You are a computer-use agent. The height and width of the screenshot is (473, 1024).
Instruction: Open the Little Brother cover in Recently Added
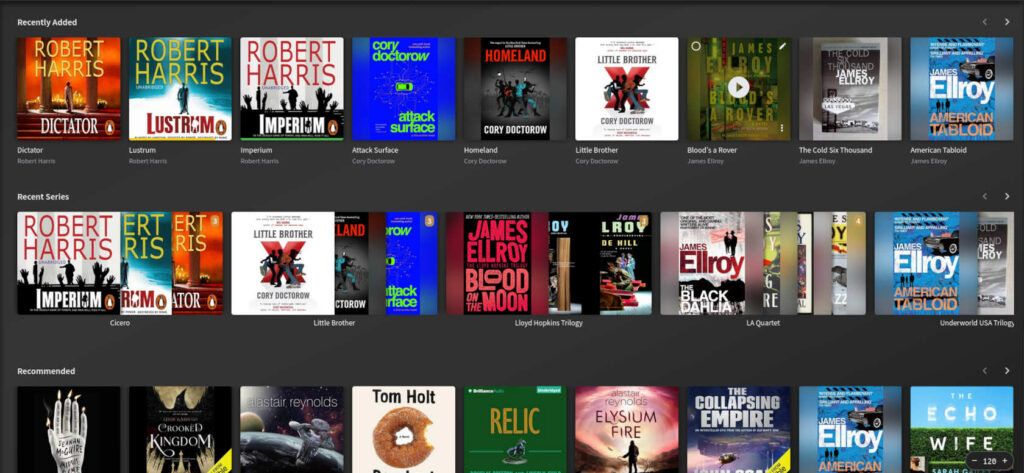tap(627, 89)
